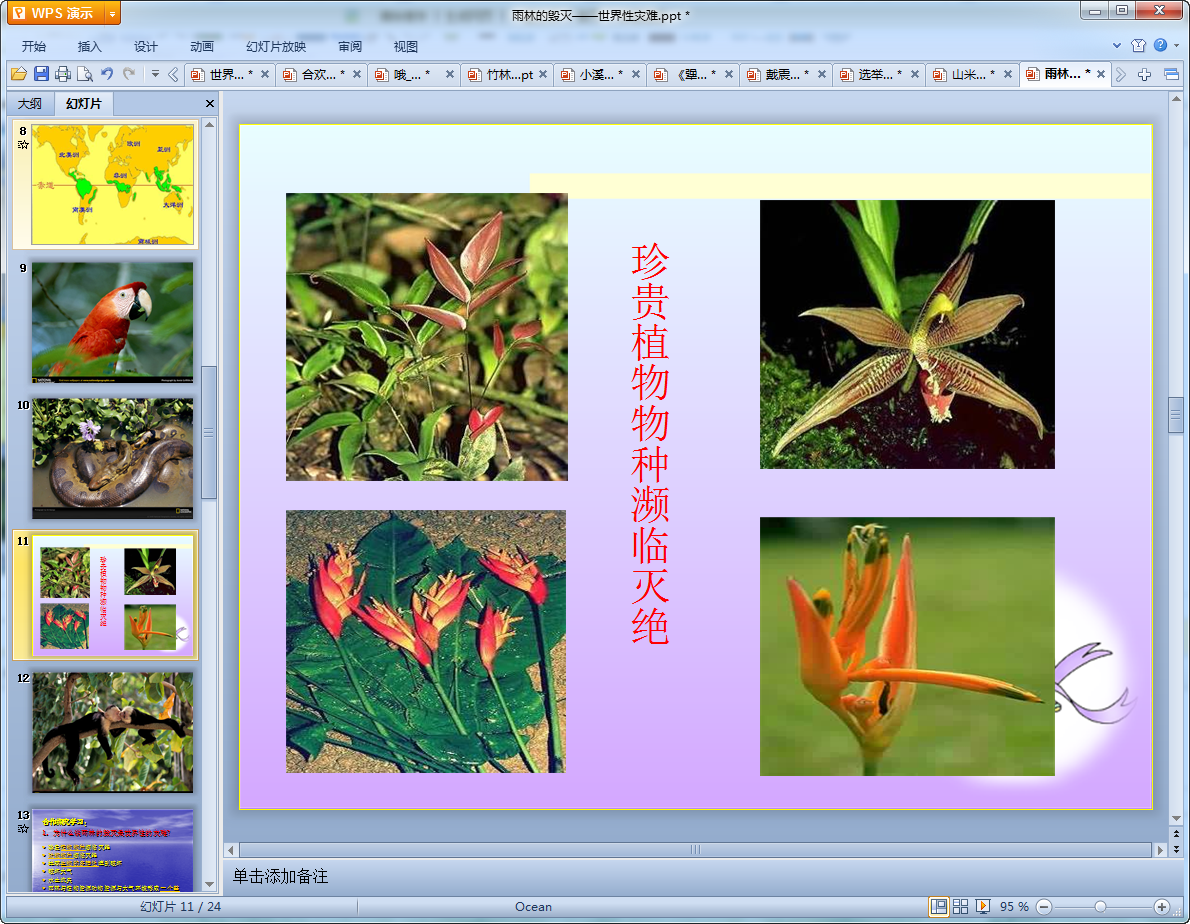Expand the ribbon using the blue chevron
1190x924 pixels.
point(1117,46)
